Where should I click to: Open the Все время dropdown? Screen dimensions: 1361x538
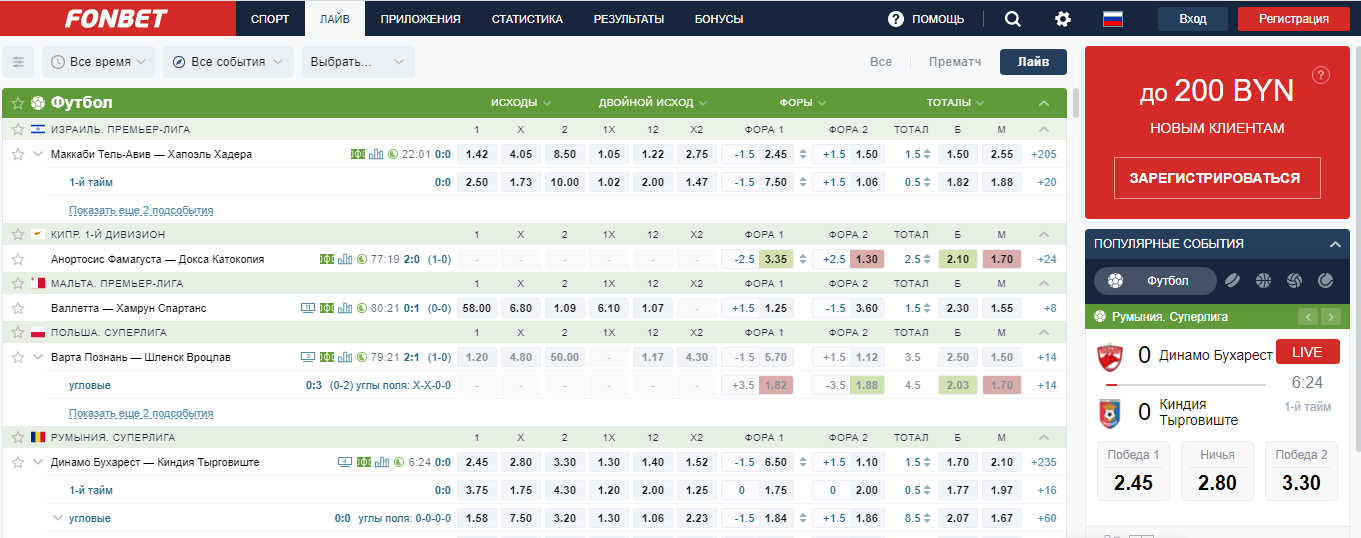[98, 62]
